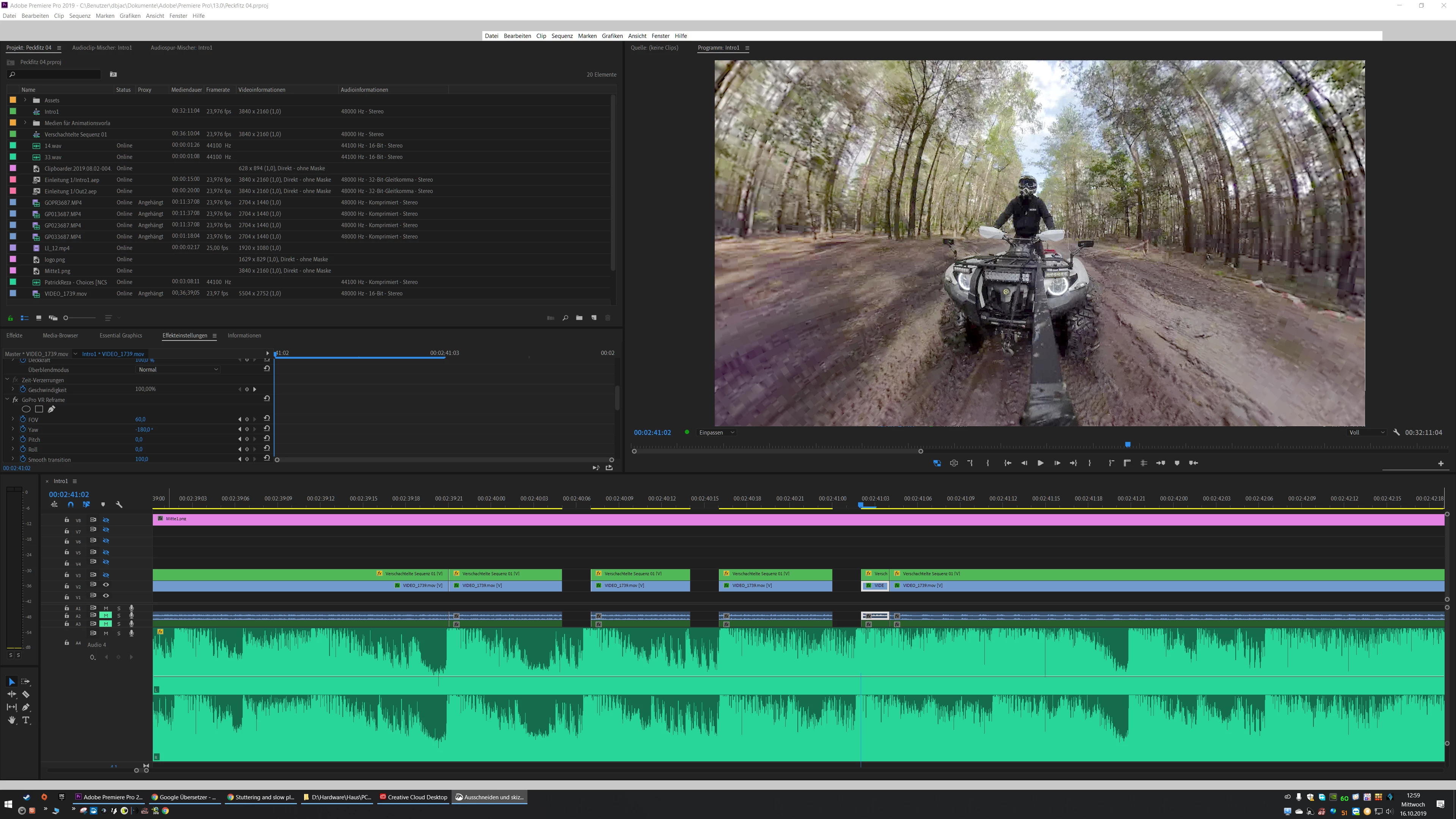
Task: Select the Razor tool
Action: pos(25,694)
